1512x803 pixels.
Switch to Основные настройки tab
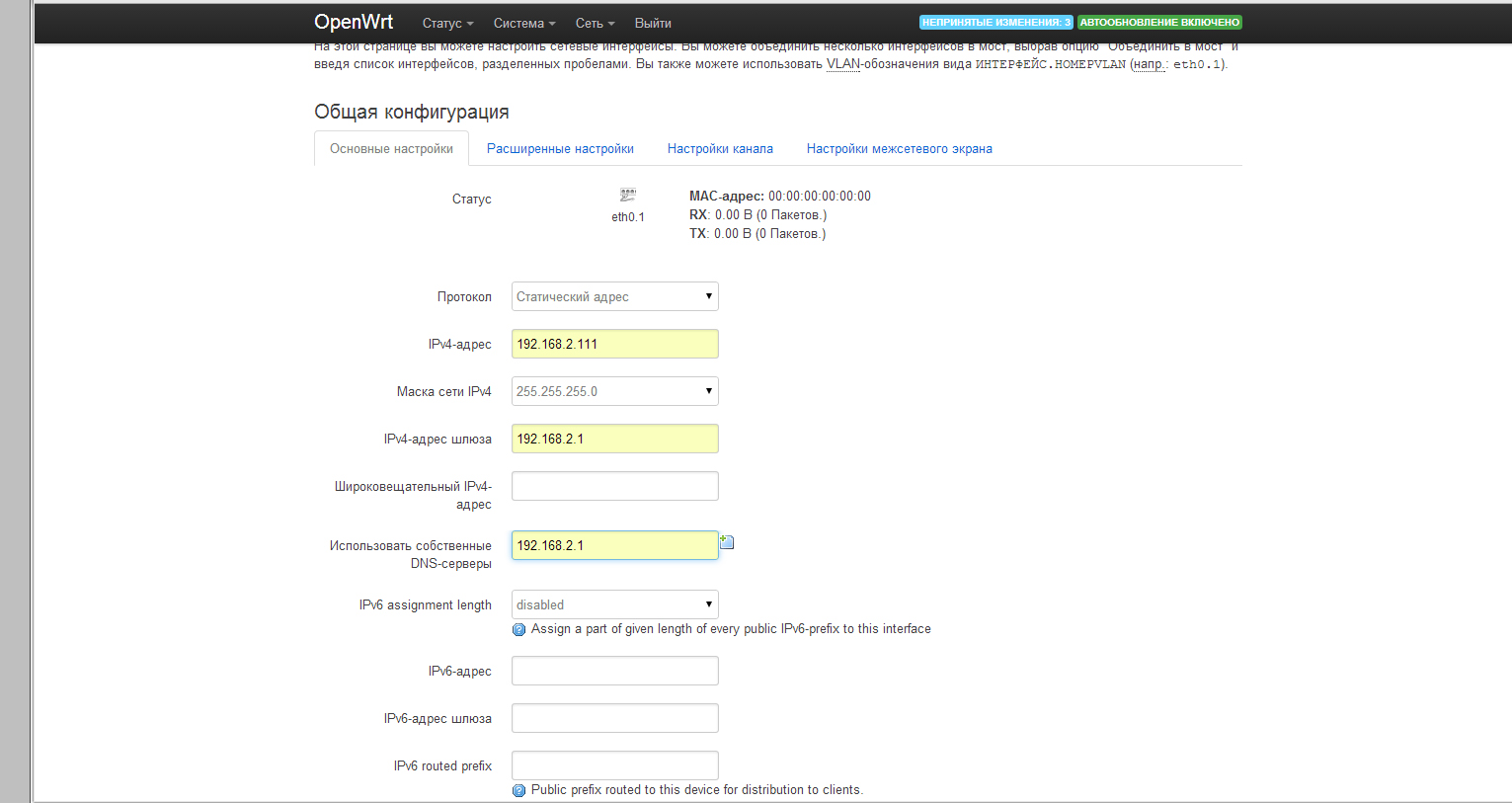point(391,148)
